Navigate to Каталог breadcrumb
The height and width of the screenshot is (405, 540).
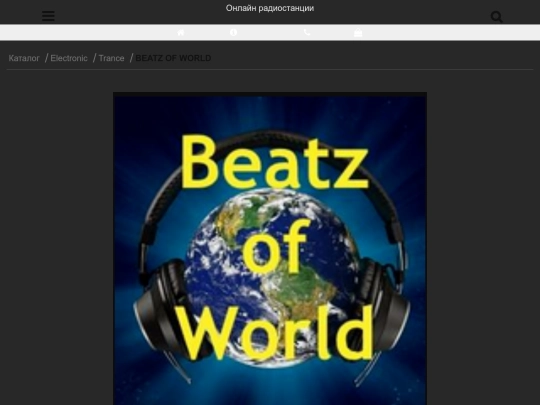pos(24,58)
